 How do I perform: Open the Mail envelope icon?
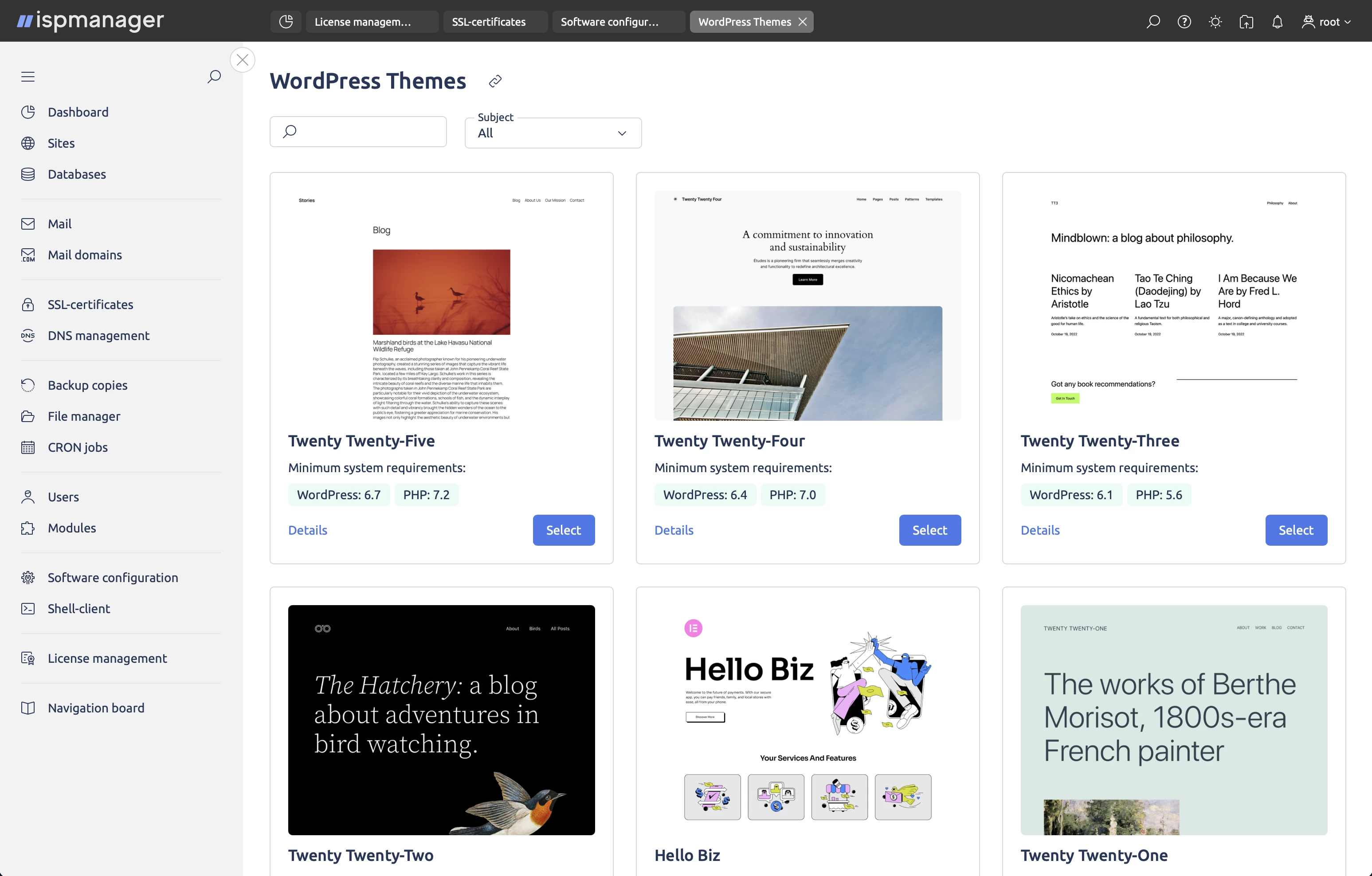point(28,224)
